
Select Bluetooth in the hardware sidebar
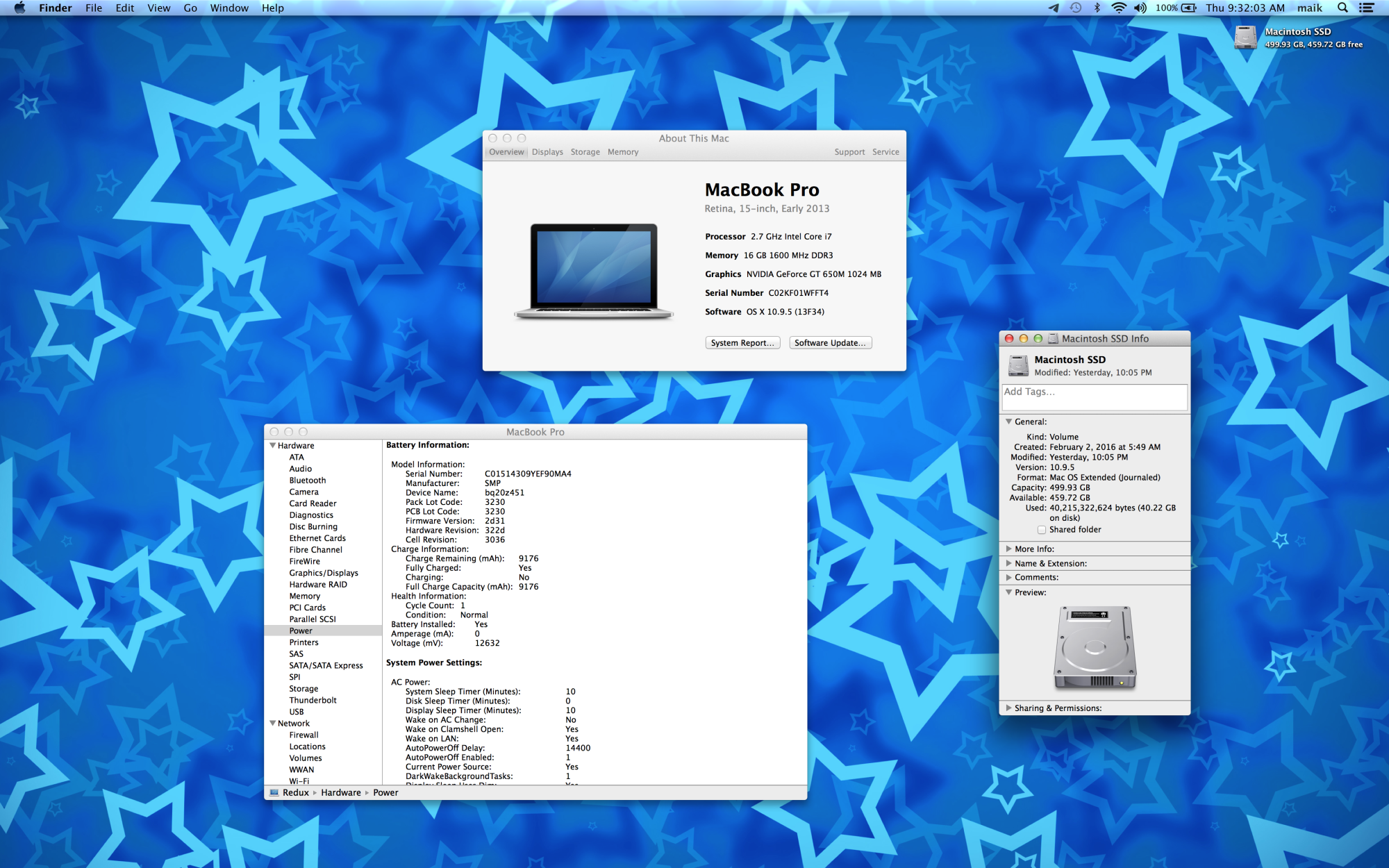pos(308,481)
